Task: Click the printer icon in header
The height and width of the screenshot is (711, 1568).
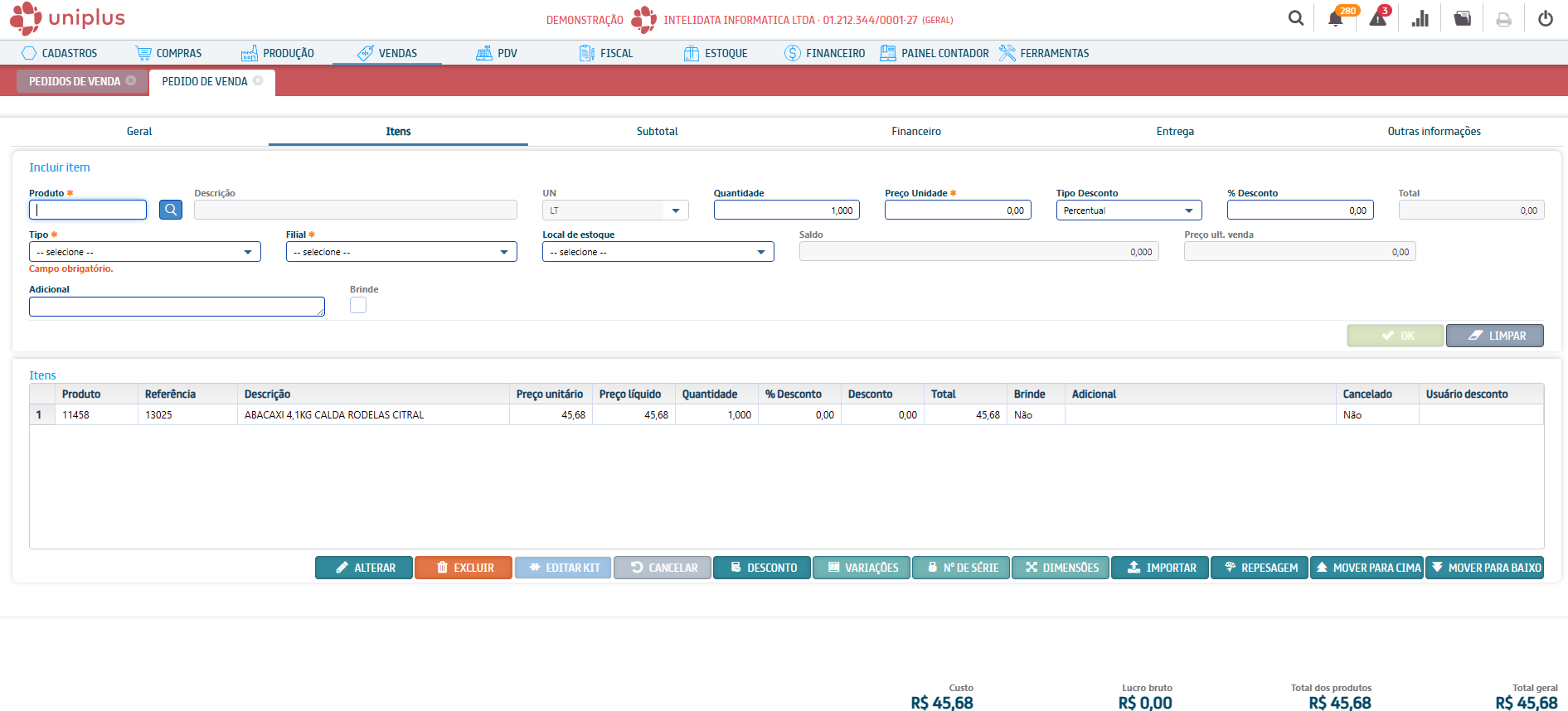Action: point(1503,19)
